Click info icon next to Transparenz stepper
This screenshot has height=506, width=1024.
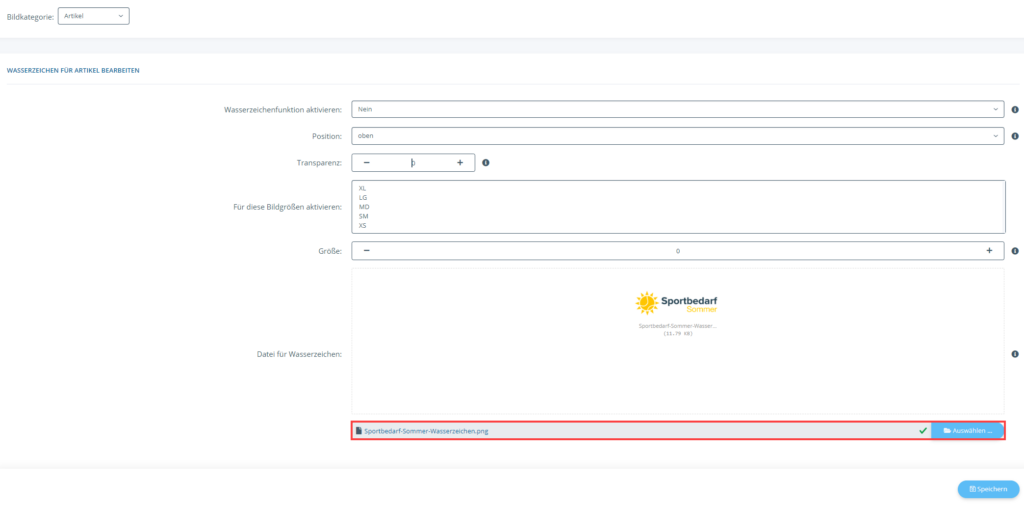pos(485,162)
